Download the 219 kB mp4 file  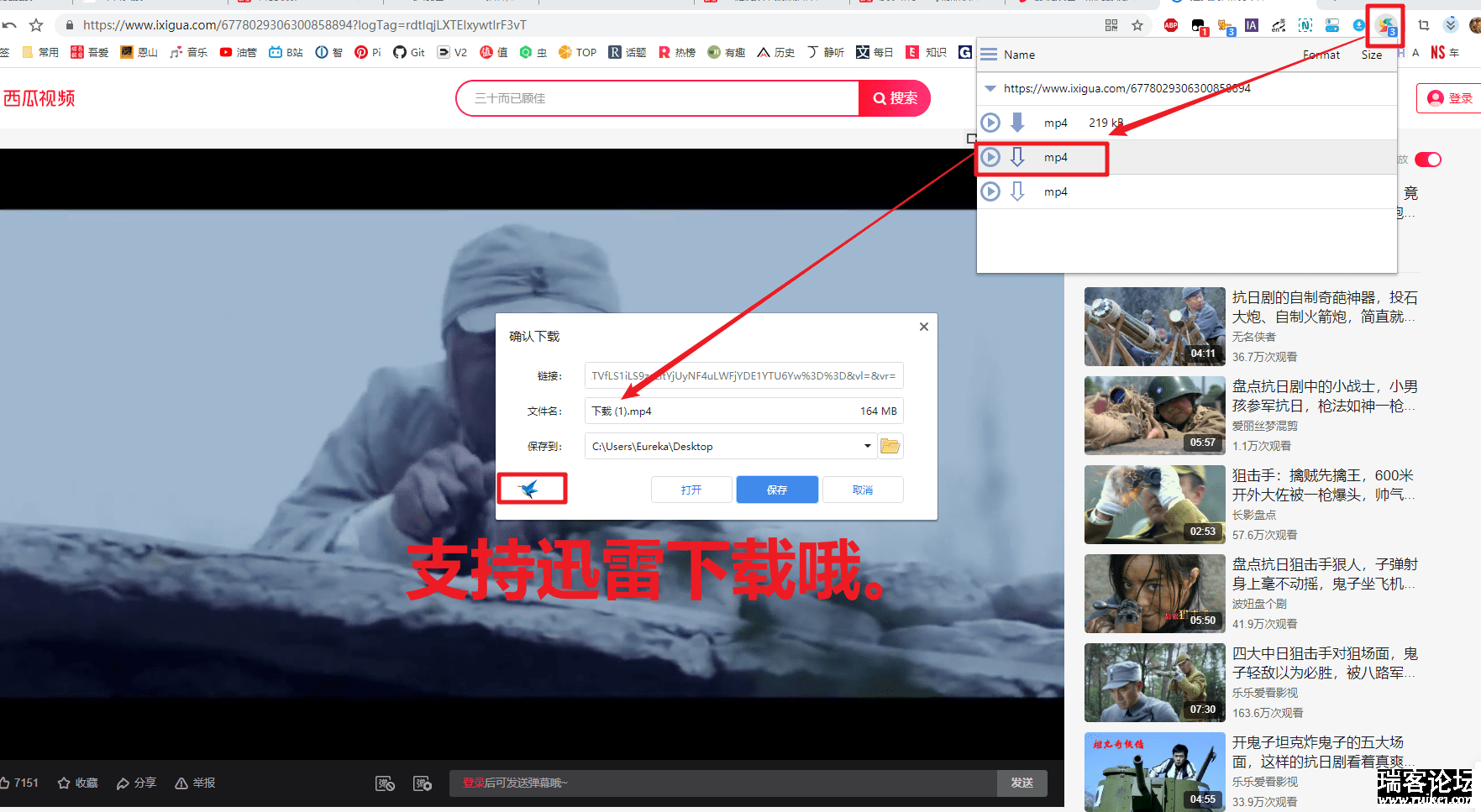click(x=1017, y=123)
